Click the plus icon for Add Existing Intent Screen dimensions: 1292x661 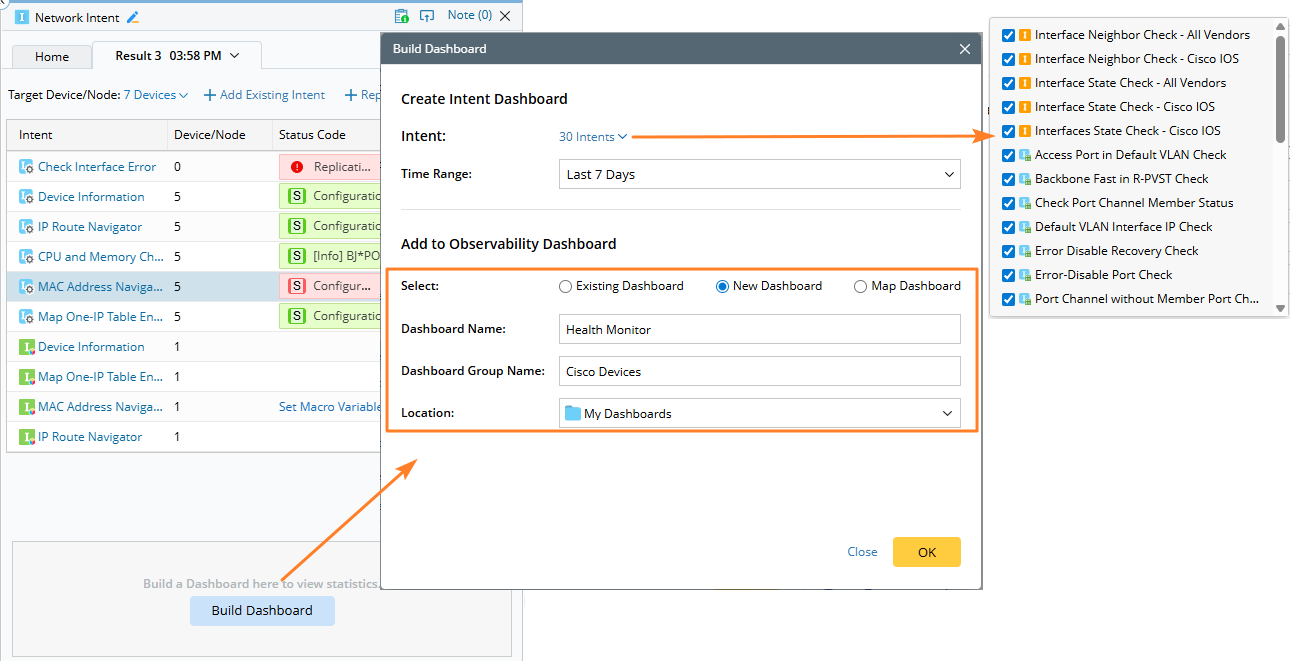click(x=210, y=95)
